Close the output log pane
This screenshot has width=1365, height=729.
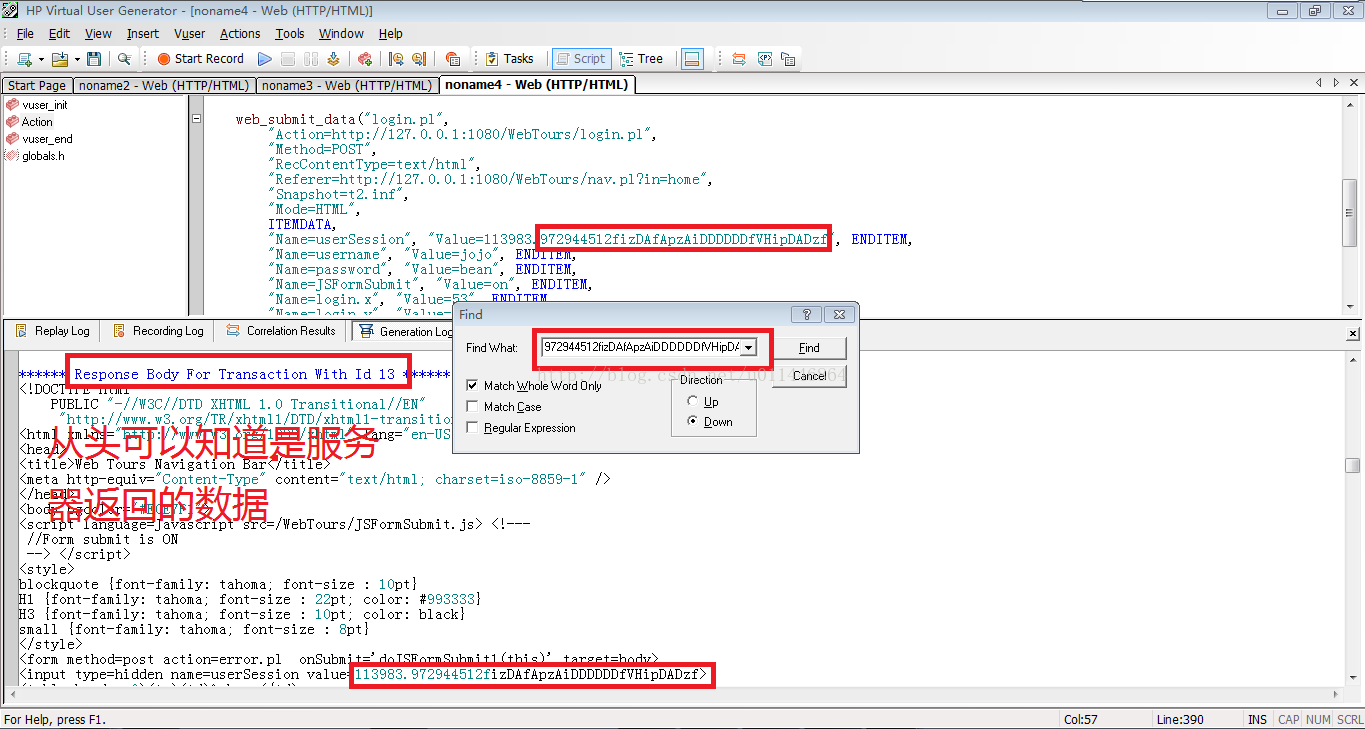tap(1352, 331)
